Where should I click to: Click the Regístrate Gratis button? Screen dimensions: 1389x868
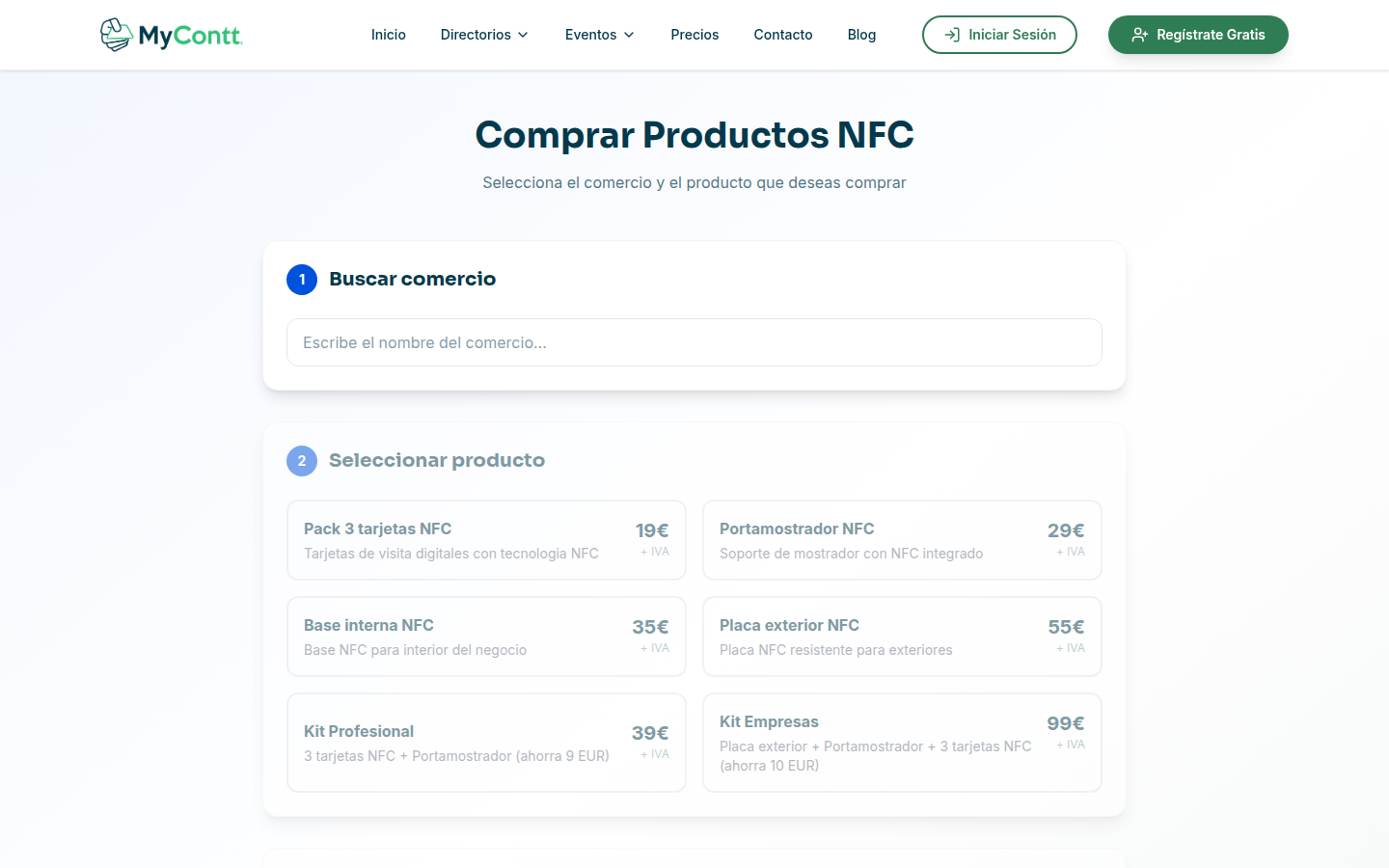click(x=1198, y=35)
